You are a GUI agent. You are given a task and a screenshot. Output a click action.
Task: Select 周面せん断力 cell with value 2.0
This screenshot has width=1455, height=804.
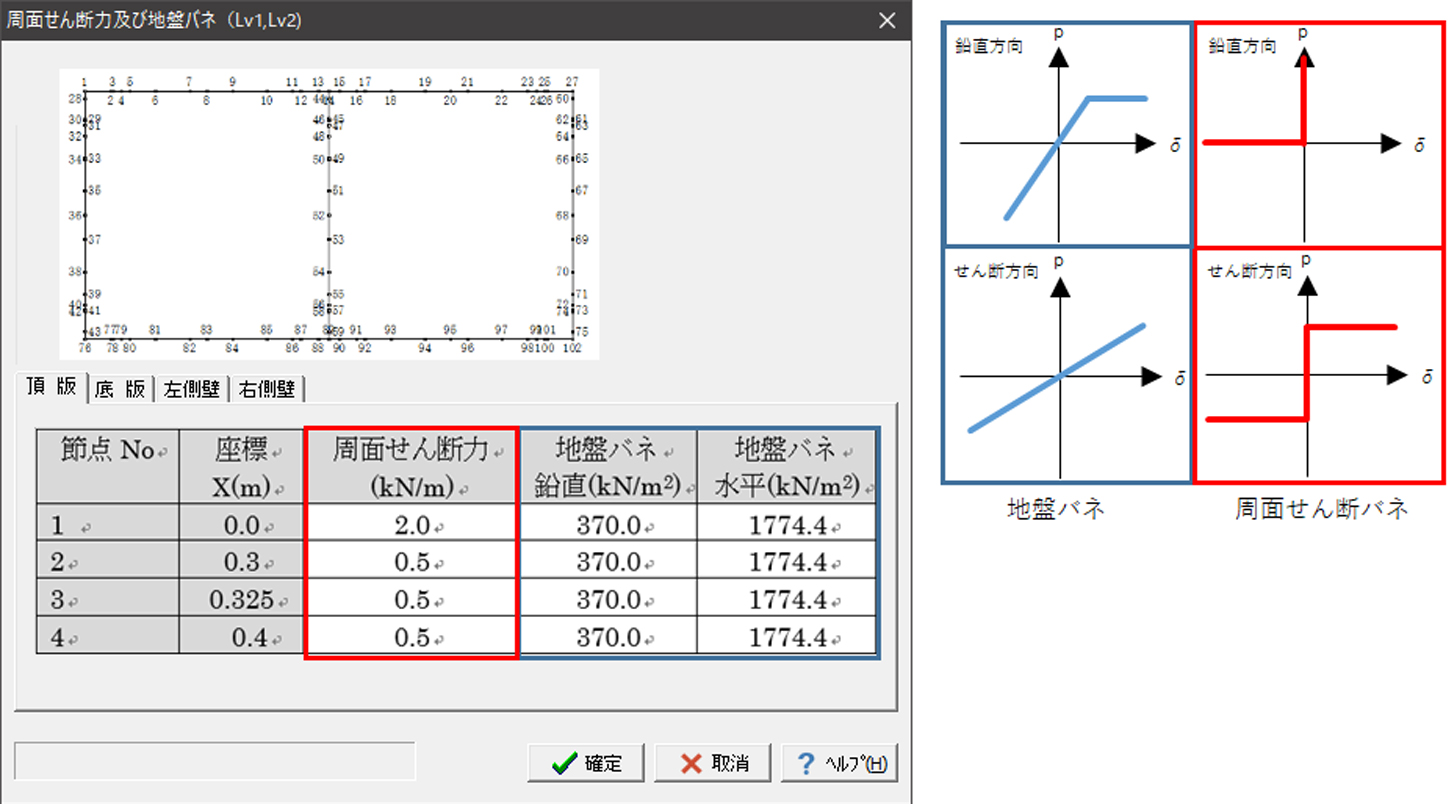click(411, 525)
